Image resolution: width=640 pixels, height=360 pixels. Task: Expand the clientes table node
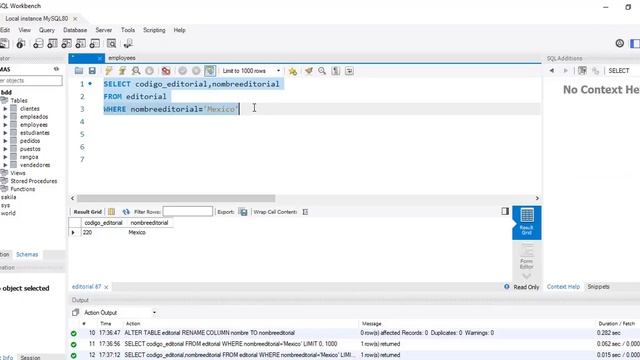[x=5, y=109]
